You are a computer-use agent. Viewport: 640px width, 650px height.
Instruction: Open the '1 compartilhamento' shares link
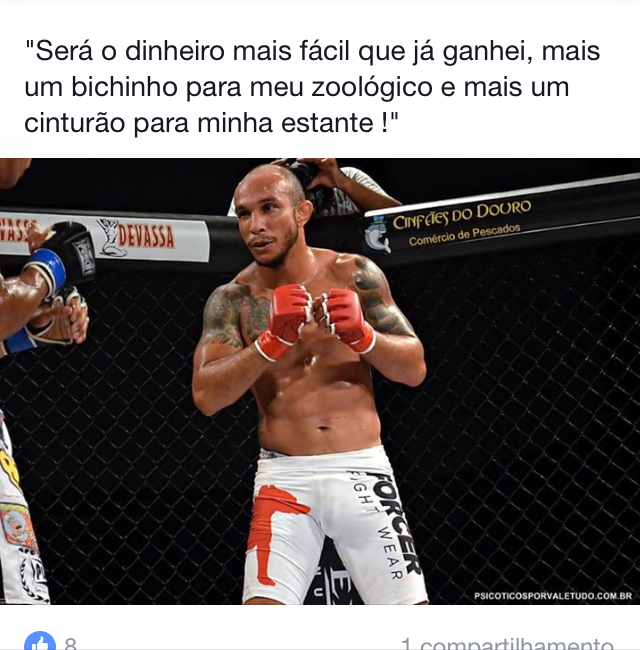click(507, 644)
